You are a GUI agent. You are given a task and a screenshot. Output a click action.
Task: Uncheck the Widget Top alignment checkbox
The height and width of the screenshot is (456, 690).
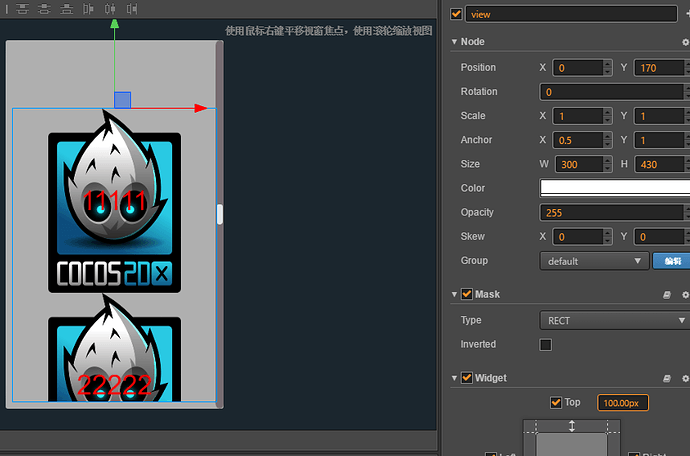coord(556,402)
